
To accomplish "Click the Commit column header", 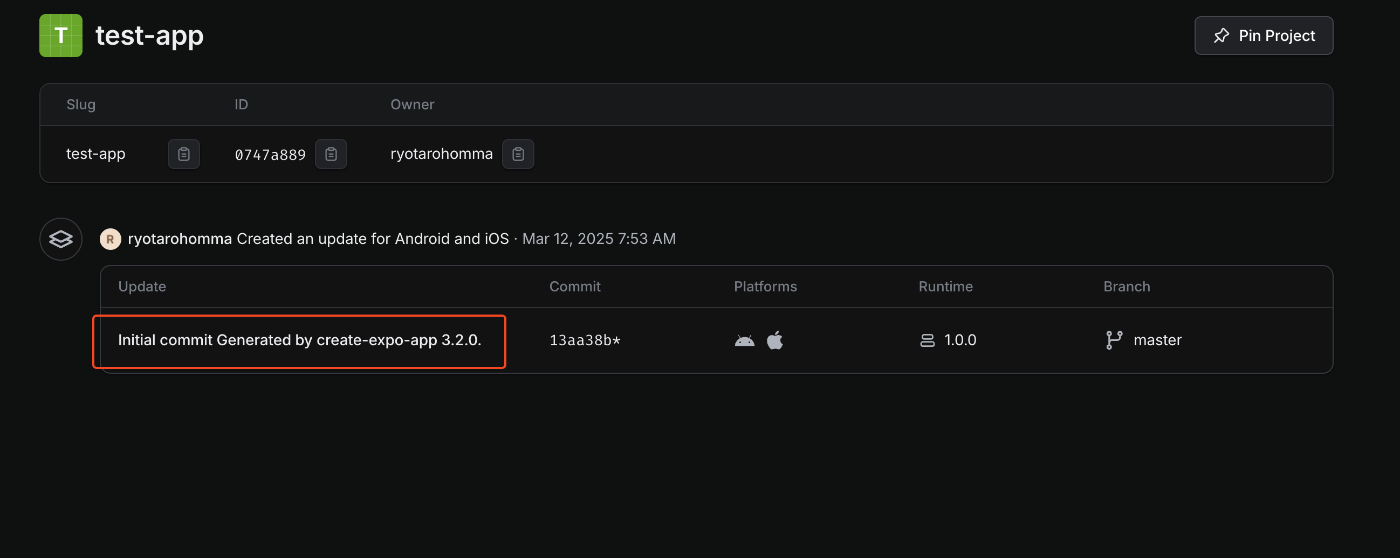I will click(575, 286).
